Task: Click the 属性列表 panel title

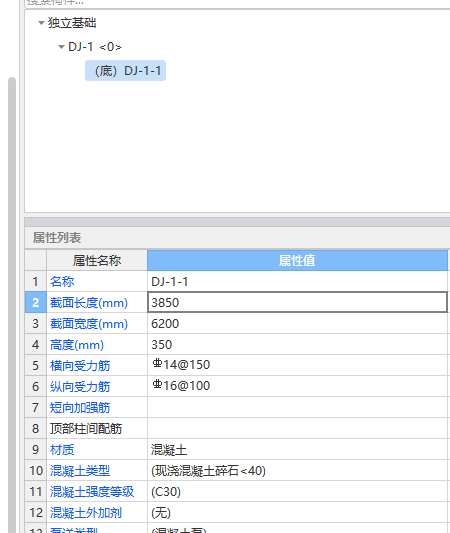Action: tap(57, 238)
